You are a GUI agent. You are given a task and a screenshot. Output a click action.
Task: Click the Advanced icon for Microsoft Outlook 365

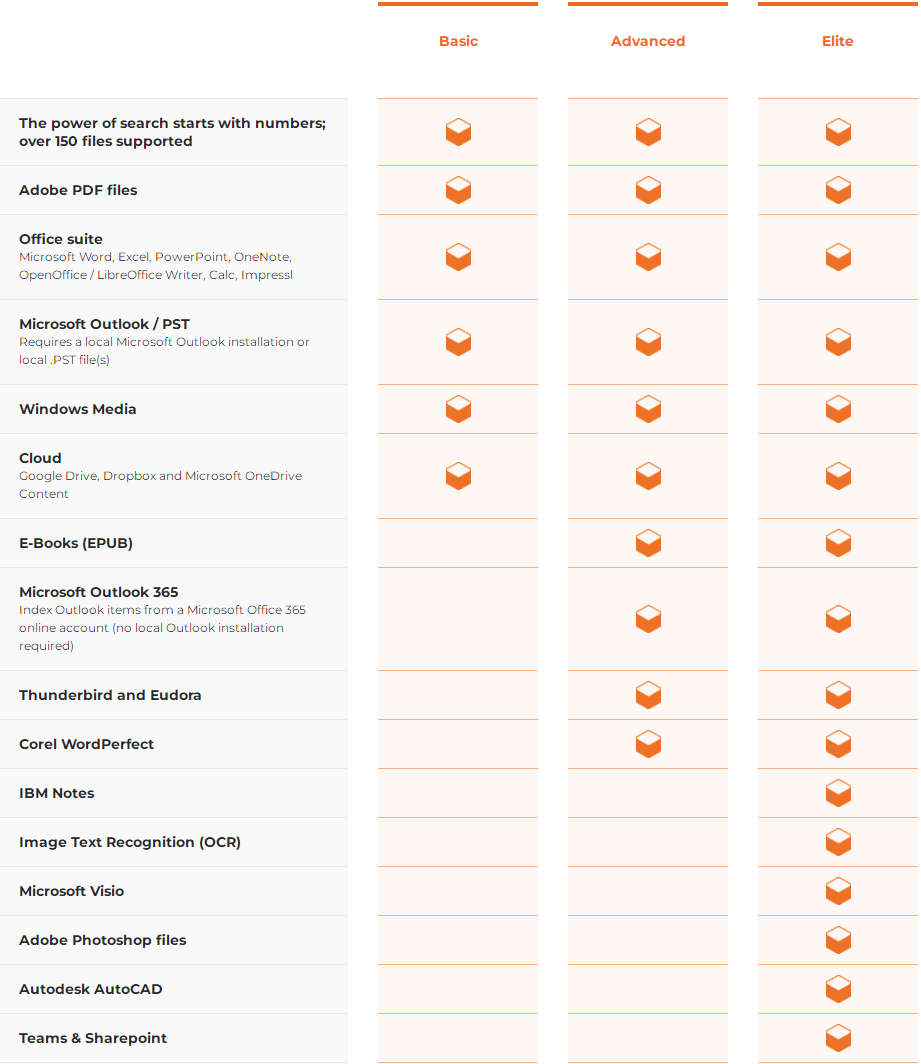tap(648, 619)
